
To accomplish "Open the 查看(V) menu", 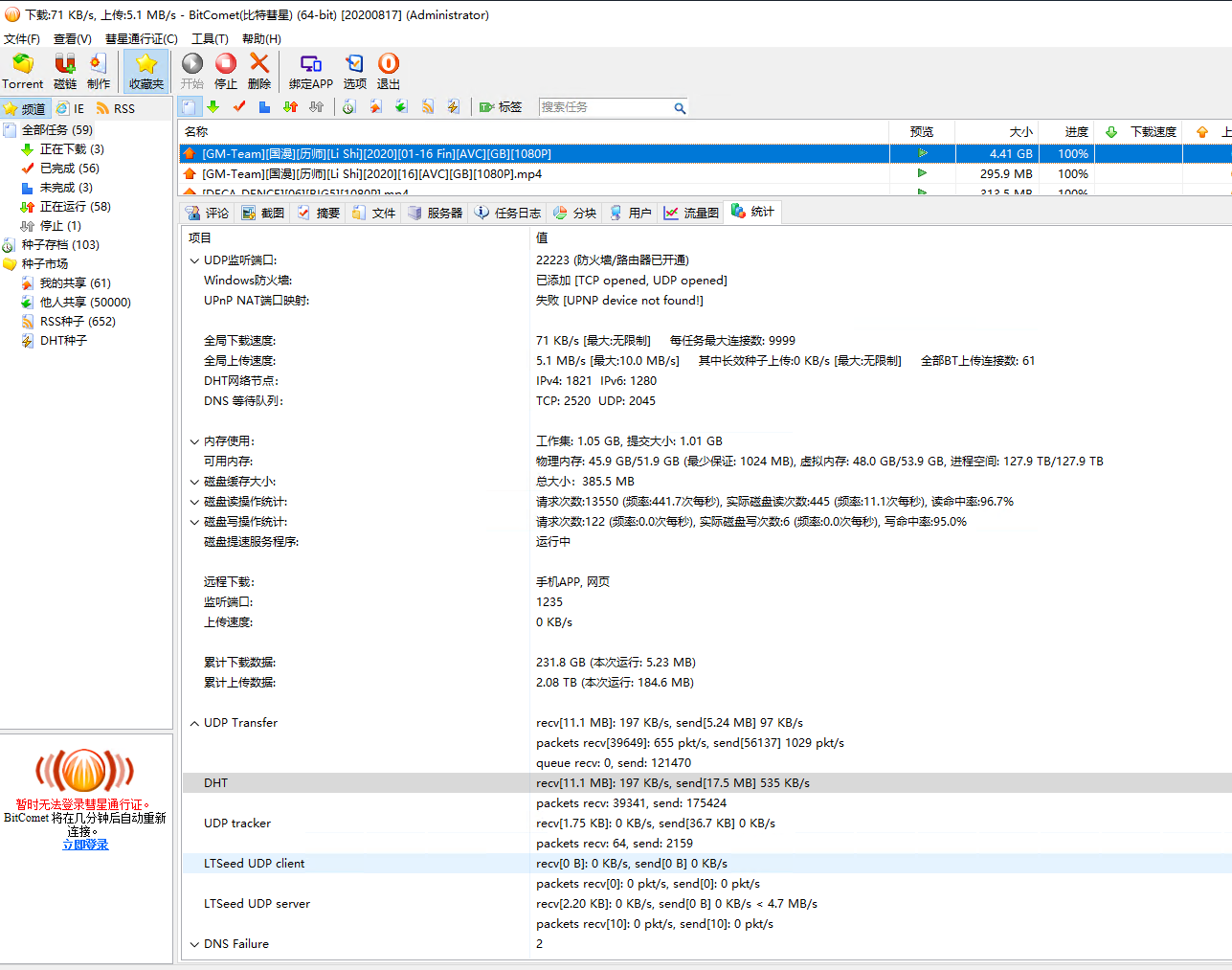I will coord(73,39).
